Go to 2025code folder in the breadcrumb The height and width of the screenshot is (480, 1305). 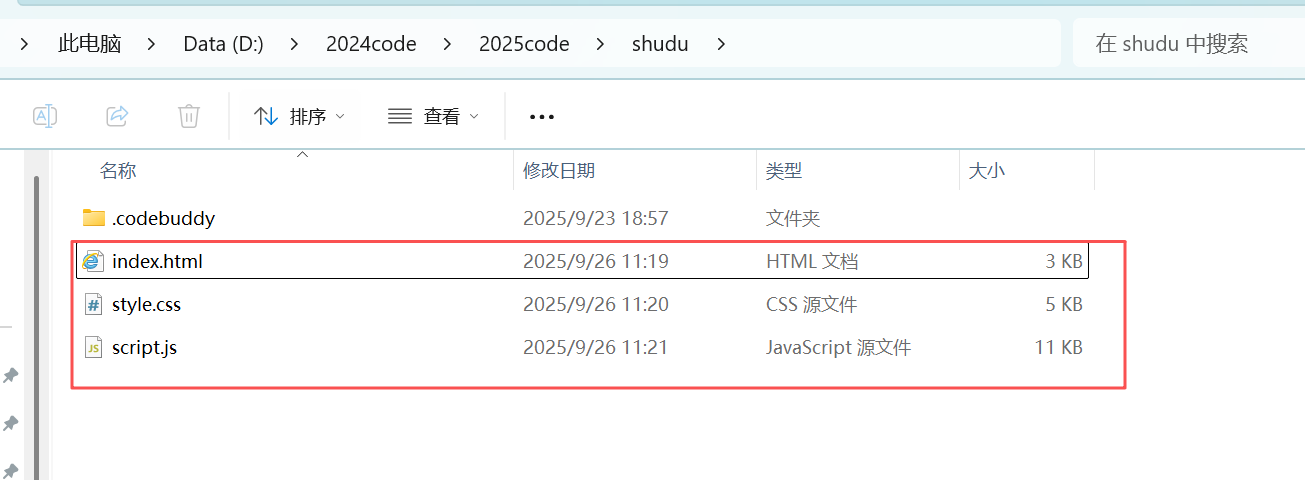(x=524, y=44)
